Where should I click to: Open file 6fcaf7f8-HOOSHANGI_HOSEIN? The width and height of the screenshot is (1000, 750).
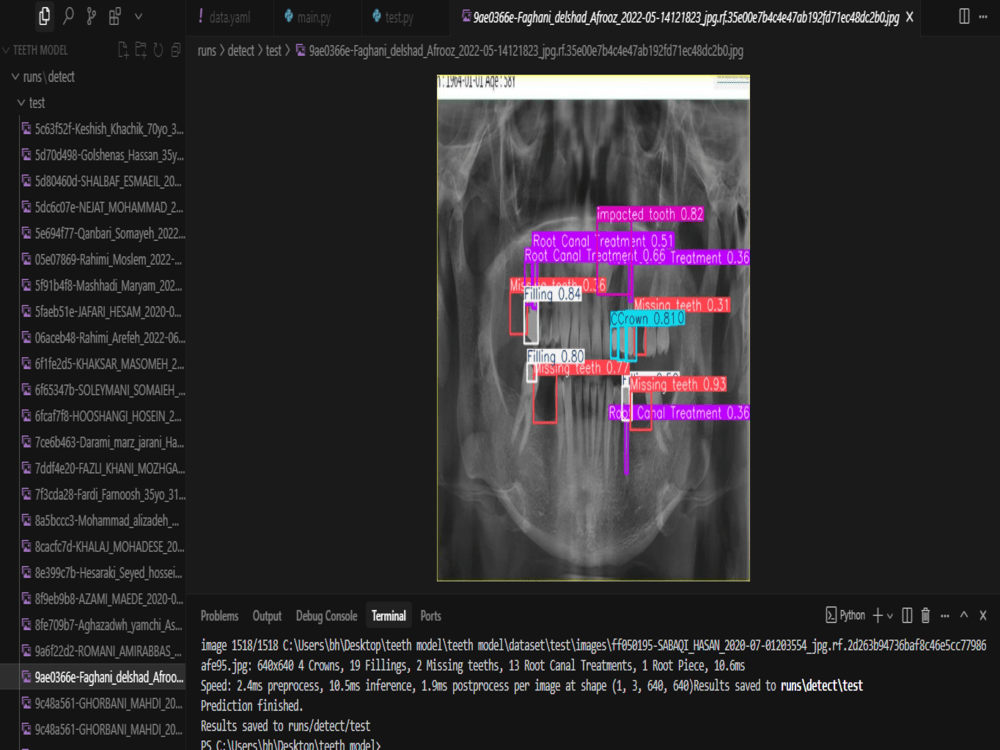(x=102, y=416)
